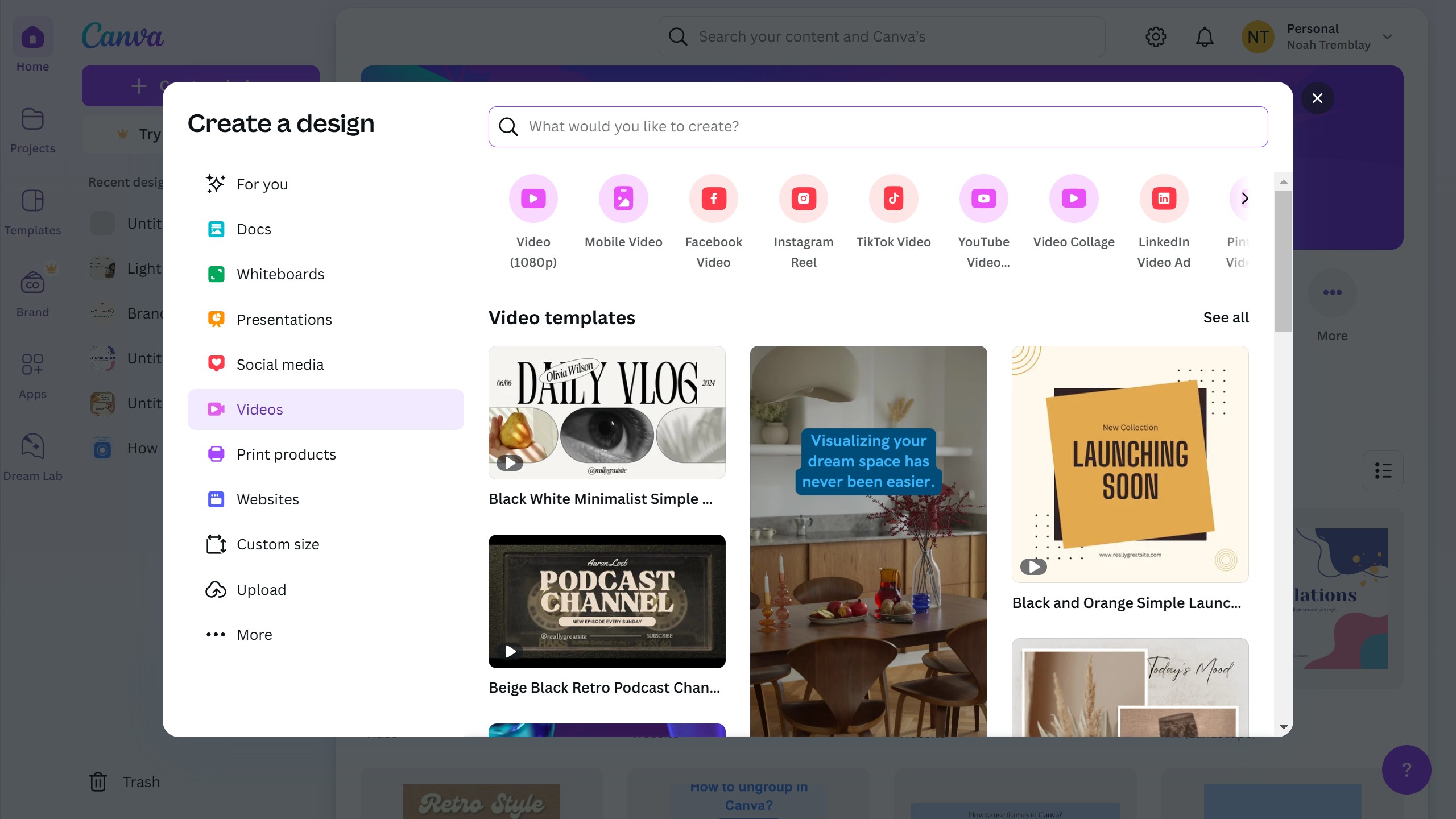Play the Podcast Channel template preview

tap(510, 651)
